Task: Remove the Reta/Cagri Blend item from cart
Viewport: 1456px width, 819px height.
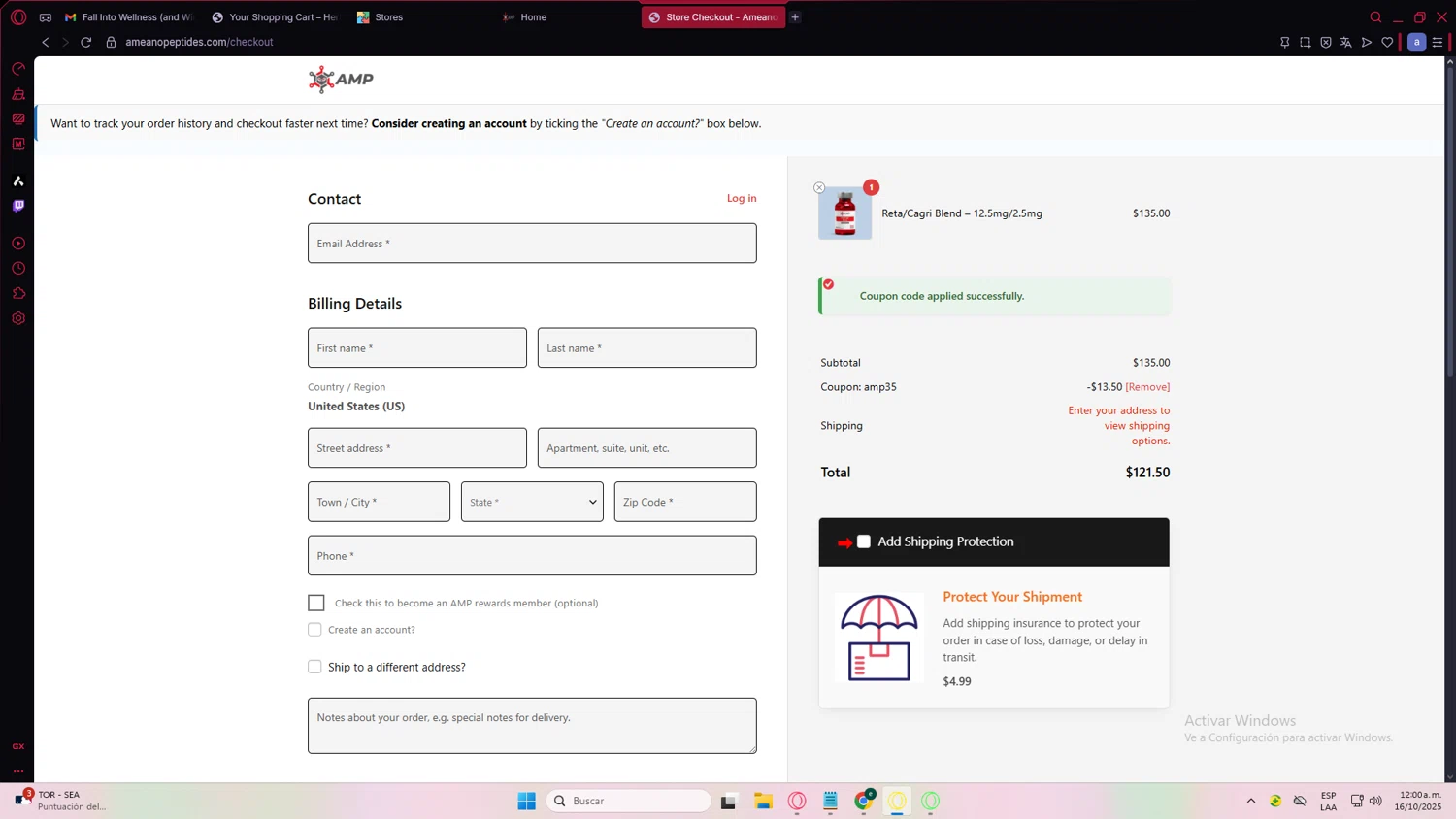Action: click(x=819, y=187)
